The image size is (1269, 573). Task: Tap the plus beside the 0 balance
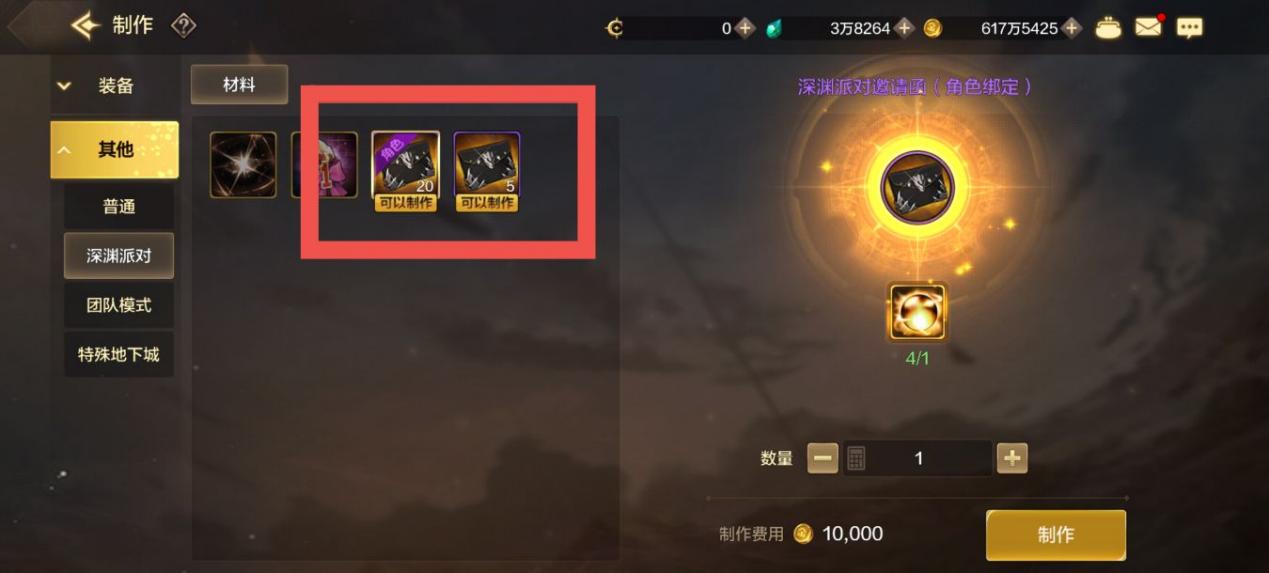pyautogui.click(x=745, y=28)
